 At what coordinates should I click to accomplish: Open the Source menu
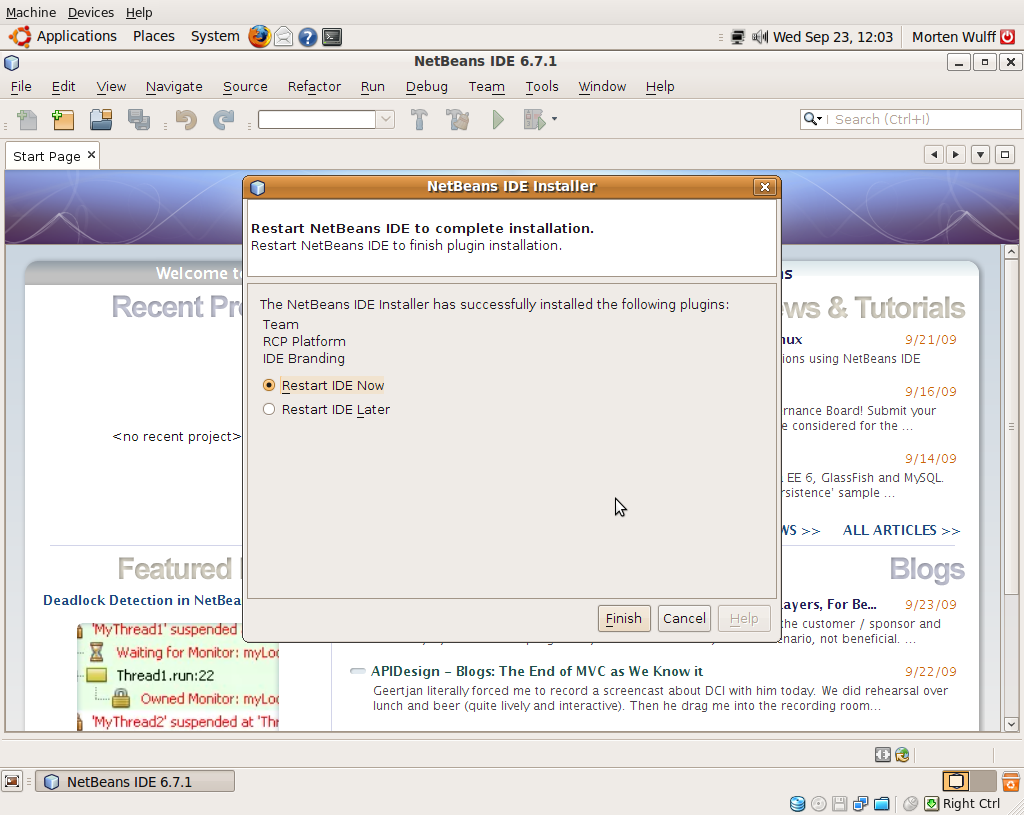click(245, 86)
